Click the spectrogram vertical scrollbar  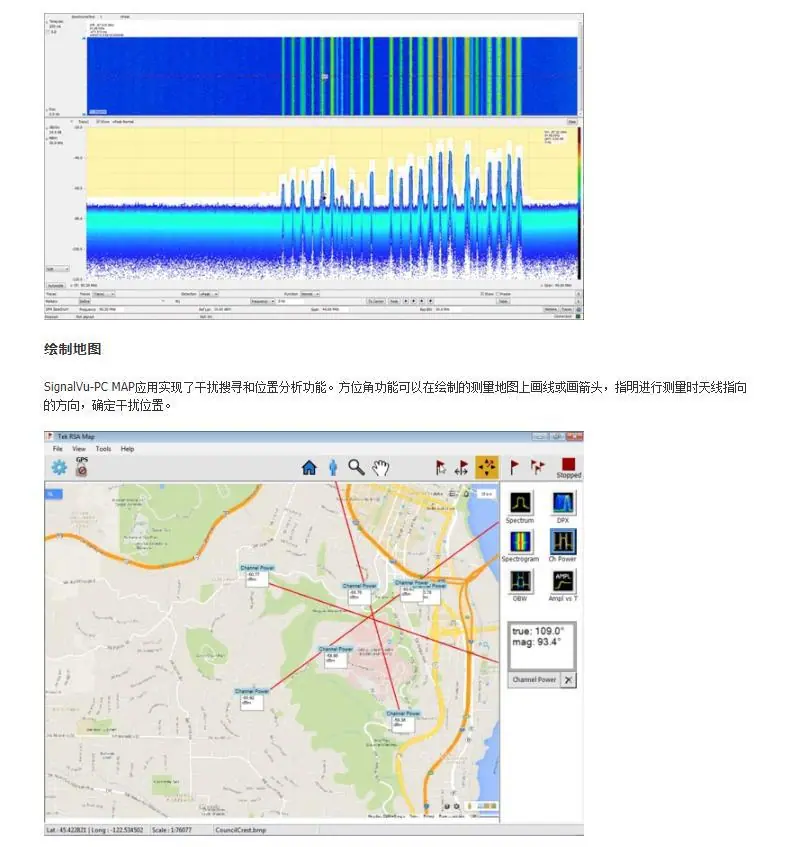coord(580,69)
